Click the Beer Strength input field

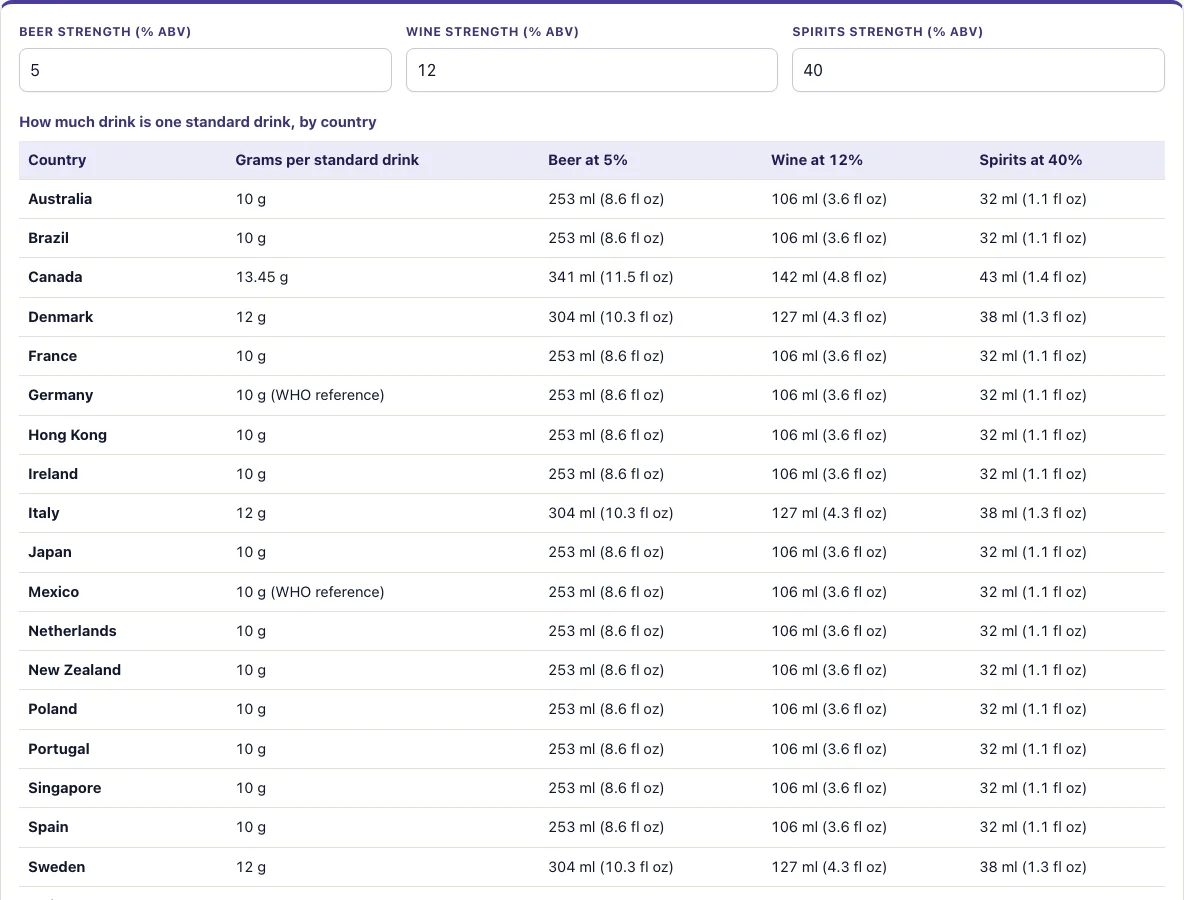pyautogui.click(x=205, y=70)
